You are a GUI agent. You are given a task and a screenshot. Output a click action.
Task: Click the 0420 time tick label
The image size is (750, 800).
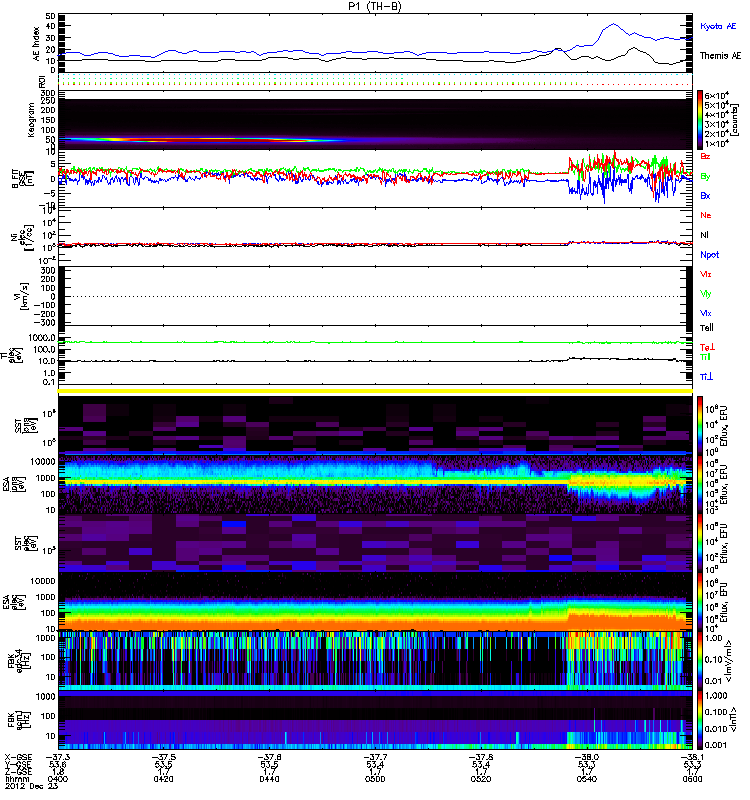click(163, 779)
